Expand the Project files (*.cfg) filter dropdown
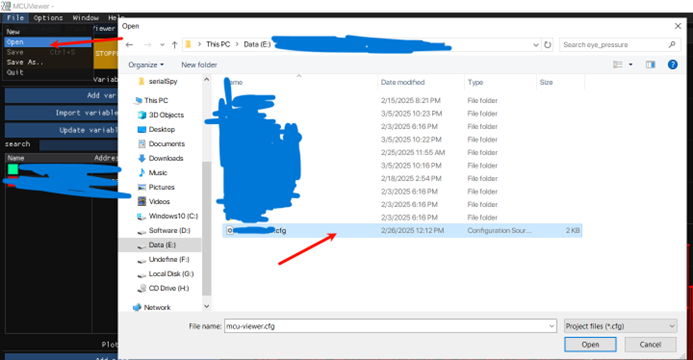This screenshot has width=693, height=360. (x=620, y=326)
